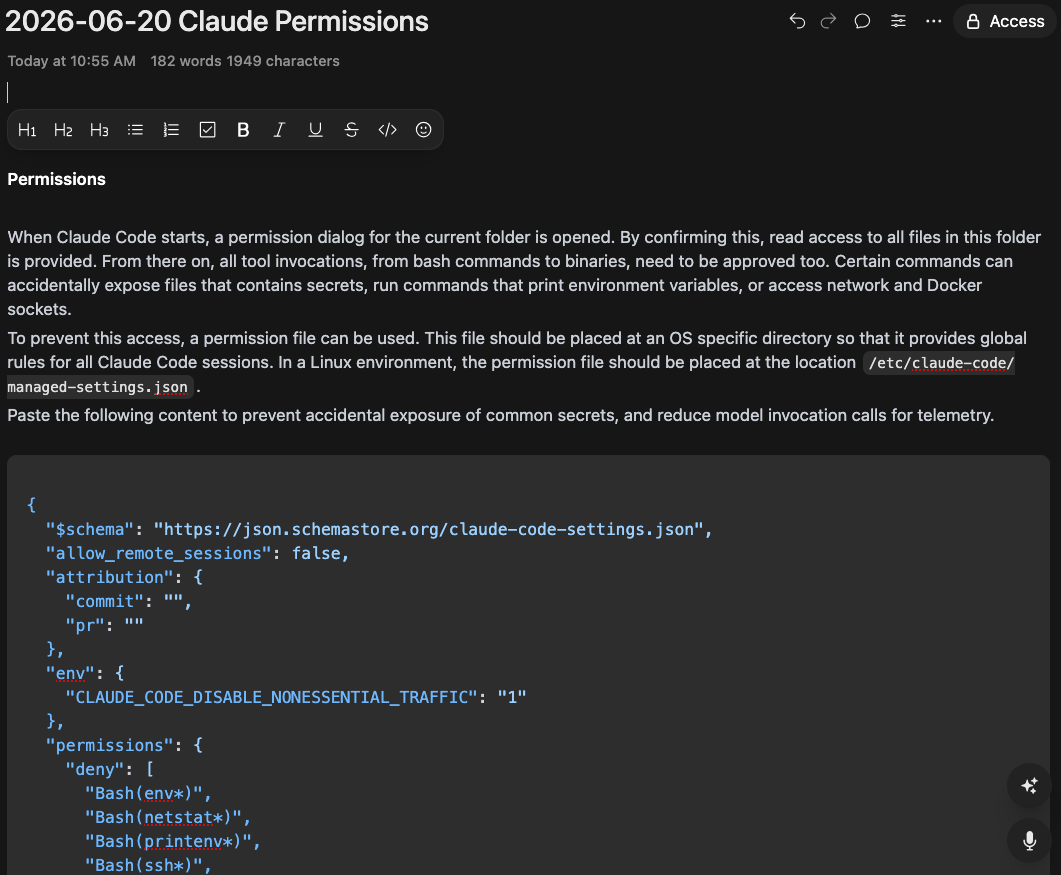The height and width of the screenshot is (875, 1061).
Task: Click the "deny" key in code
Action: click(95, 769)
